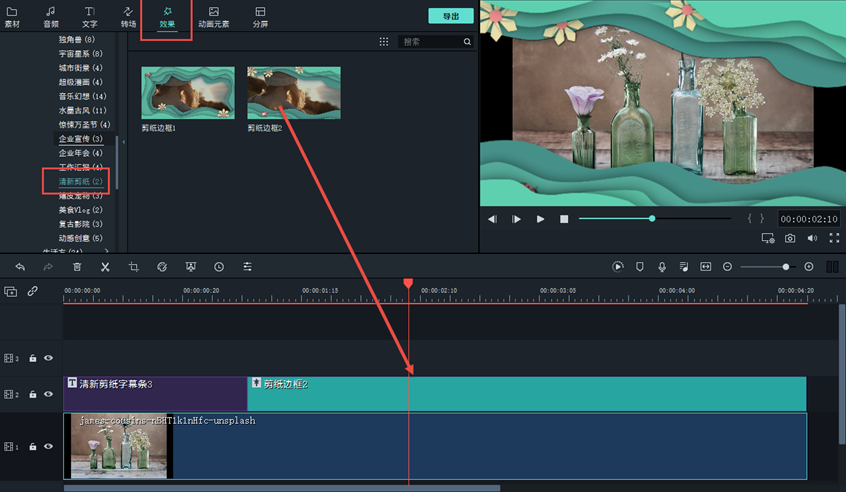Click the 导出 export button
The width and height of the screenshot is (846, 492).
(x=450, y=16)
